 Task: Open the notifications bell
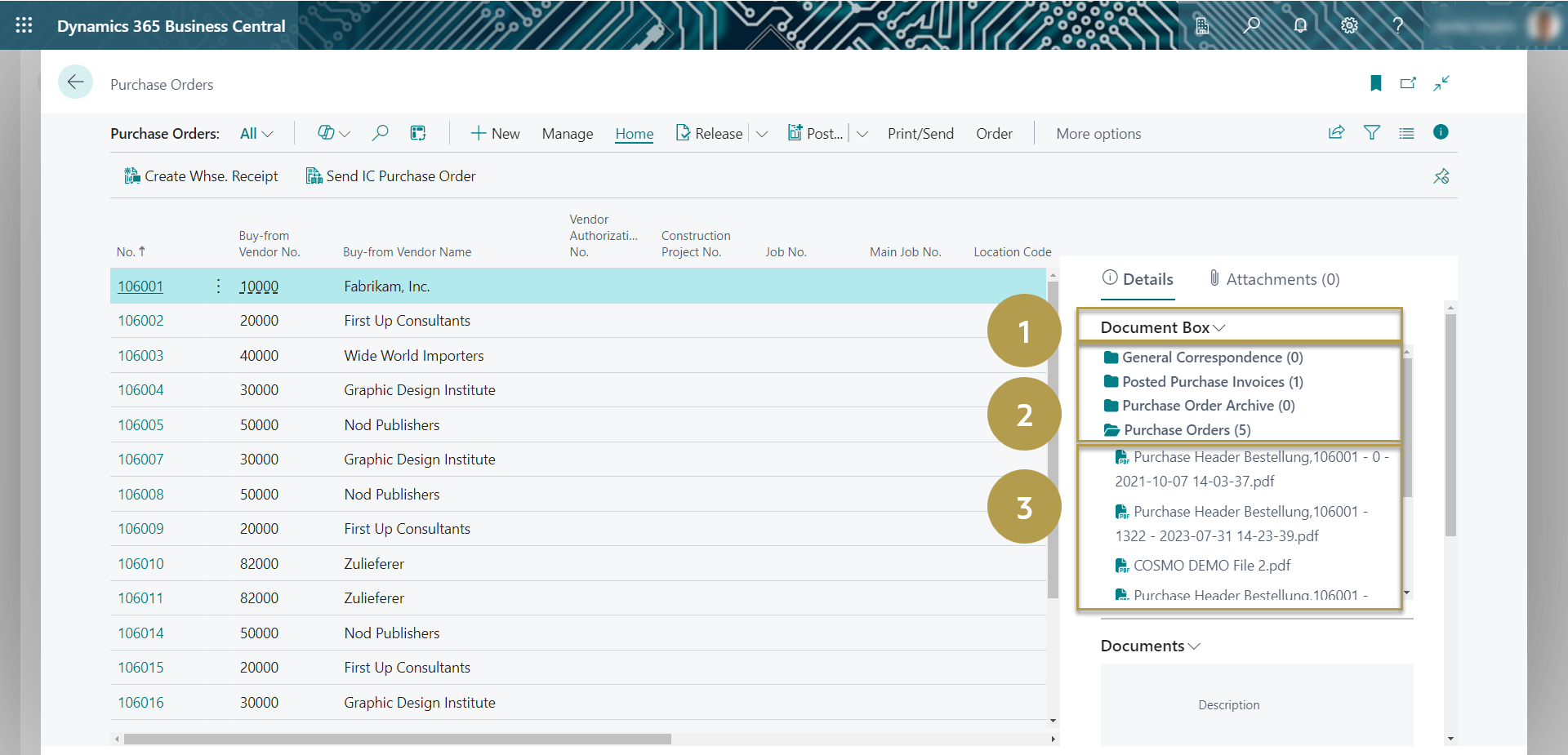point(1300,25)
